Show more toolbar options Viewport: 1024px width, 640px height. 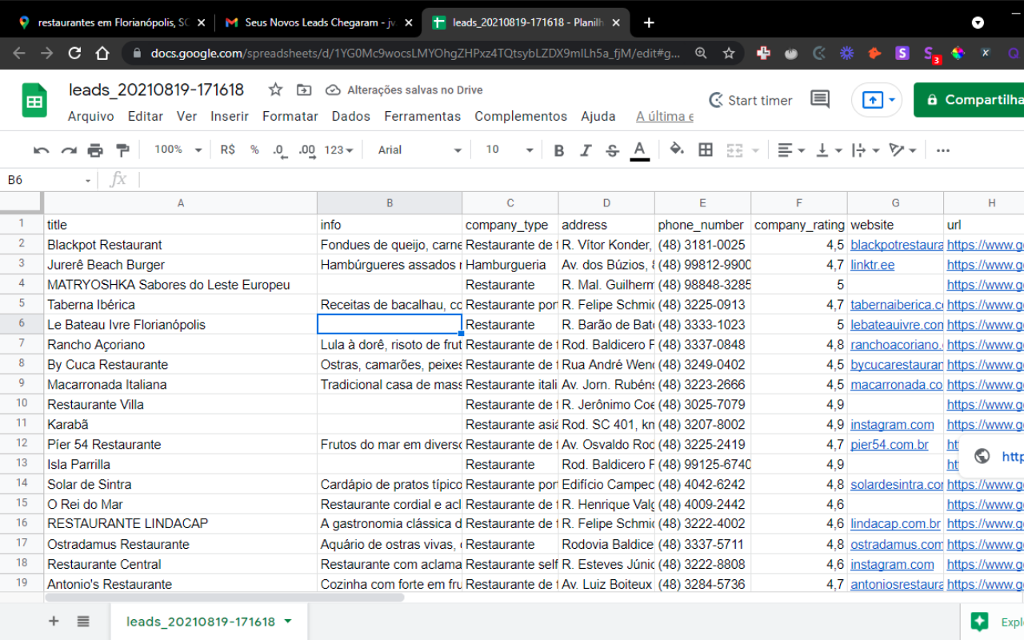(942, 150)
